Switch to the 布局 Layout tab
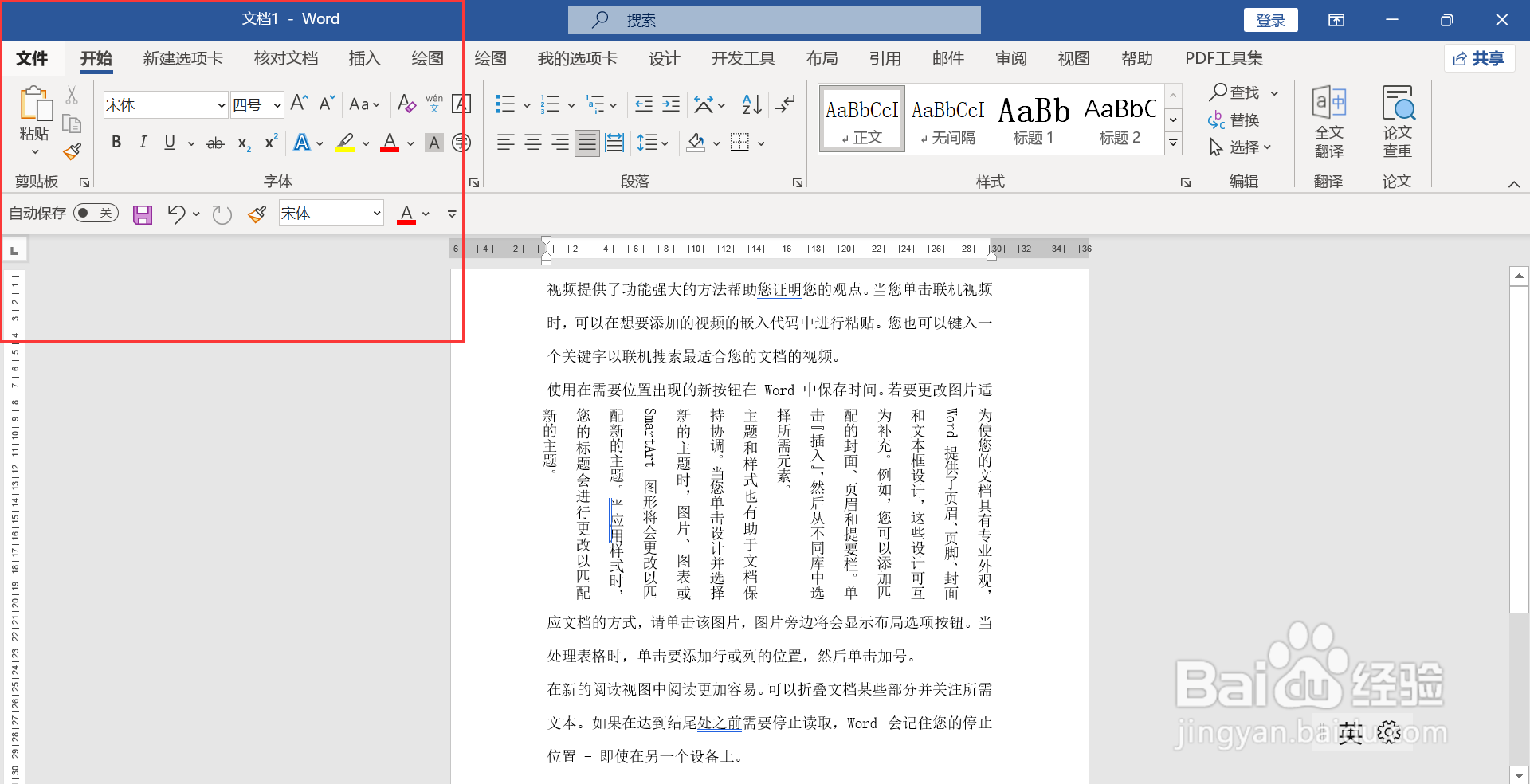The width and height of the screenshot is (1530, 784). [x=822, y=58]
